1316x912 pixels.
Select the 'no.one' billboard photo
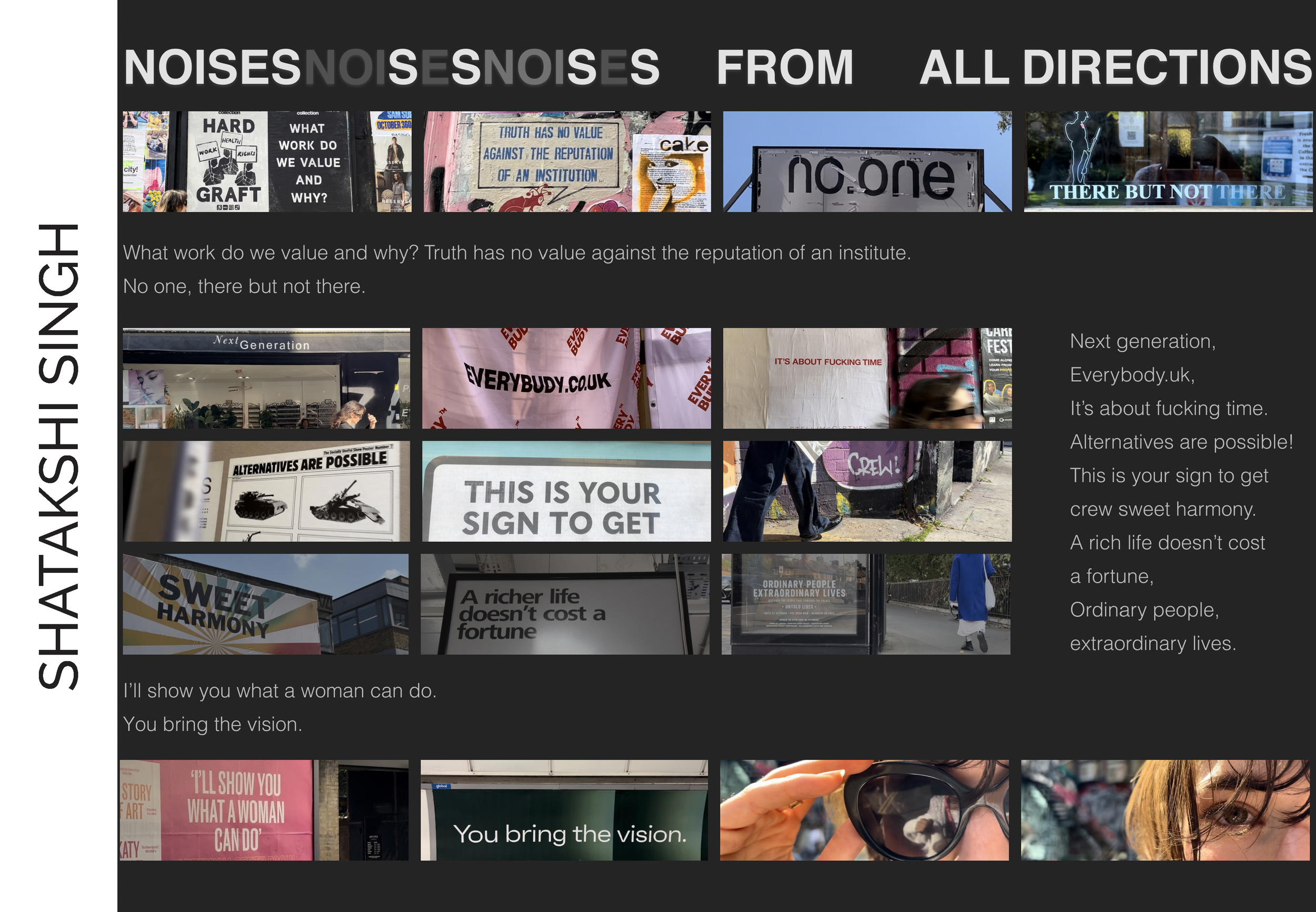pos(866,161)
